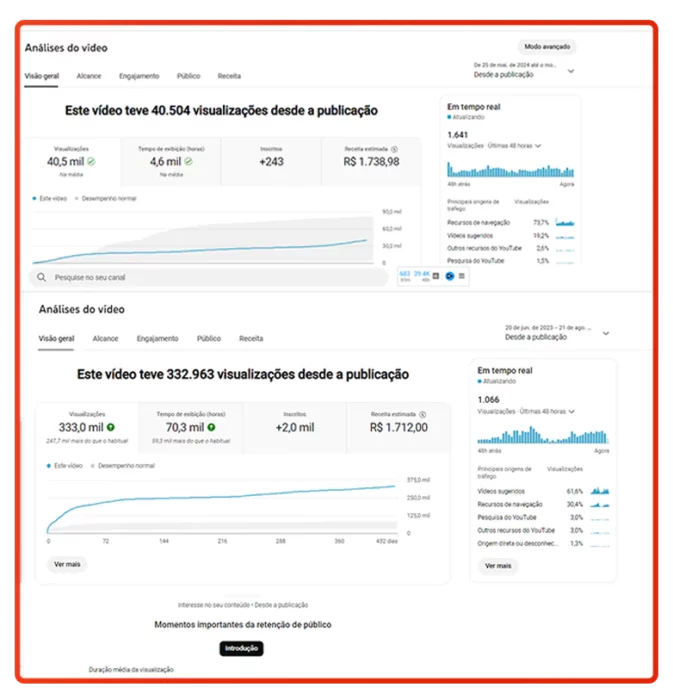Expand Últimas 48 horas dropdown under 1.641
This screenshot has width=673, height=700.
(538, 146)
